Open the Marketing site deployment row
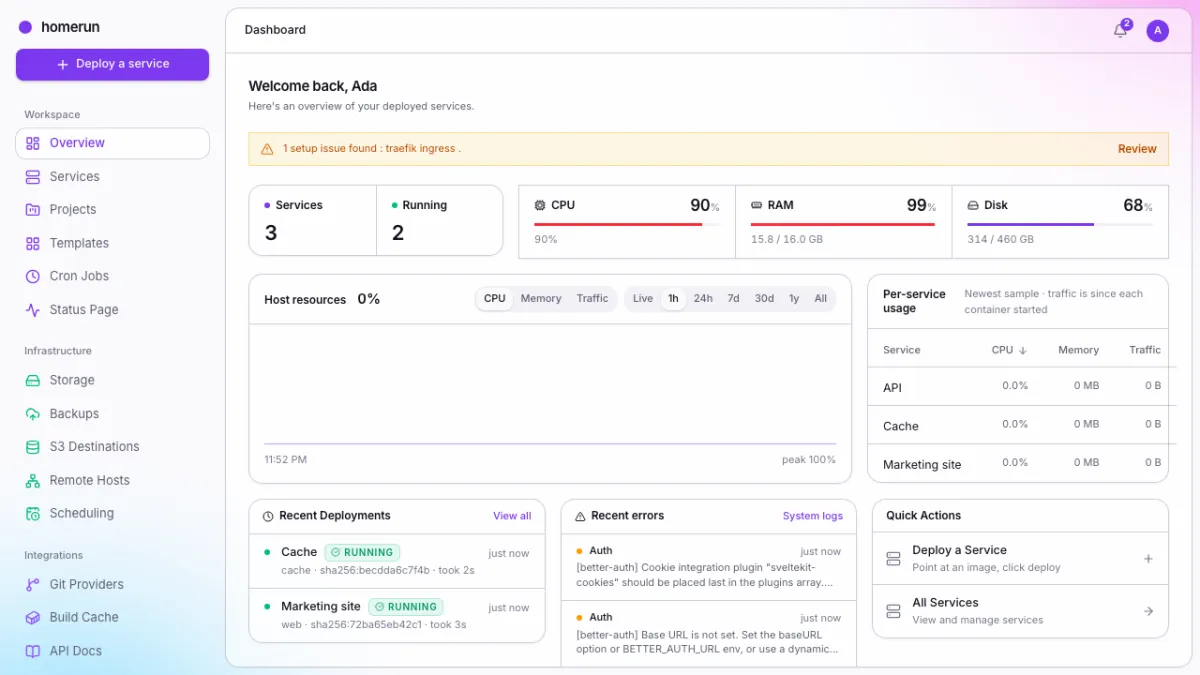 [397, 615]
